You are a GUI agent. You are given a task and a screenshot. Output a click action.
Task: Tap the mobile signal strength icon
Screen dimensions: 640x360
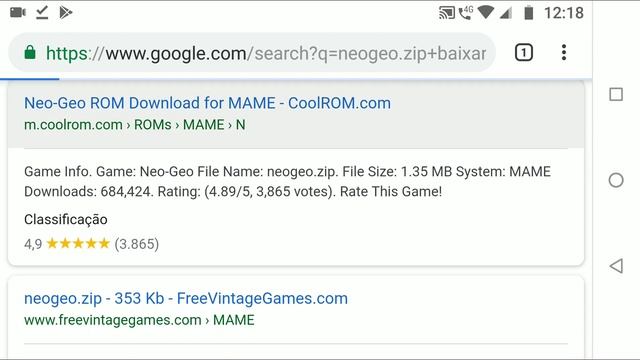506,13
